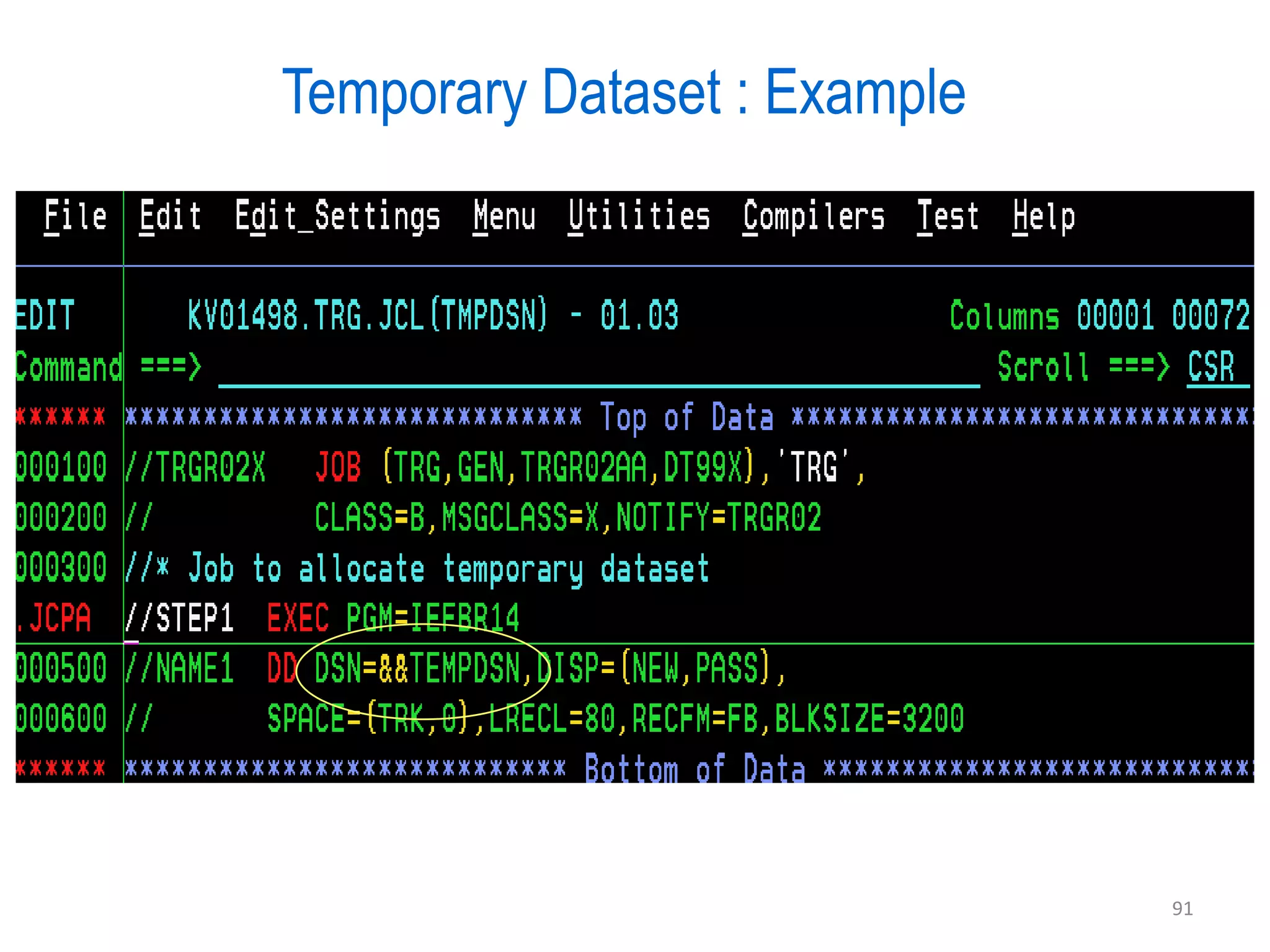This screenshot has width=1270, height=952.
Task: Click line number 000600
Action: click(x=61, y=719)
